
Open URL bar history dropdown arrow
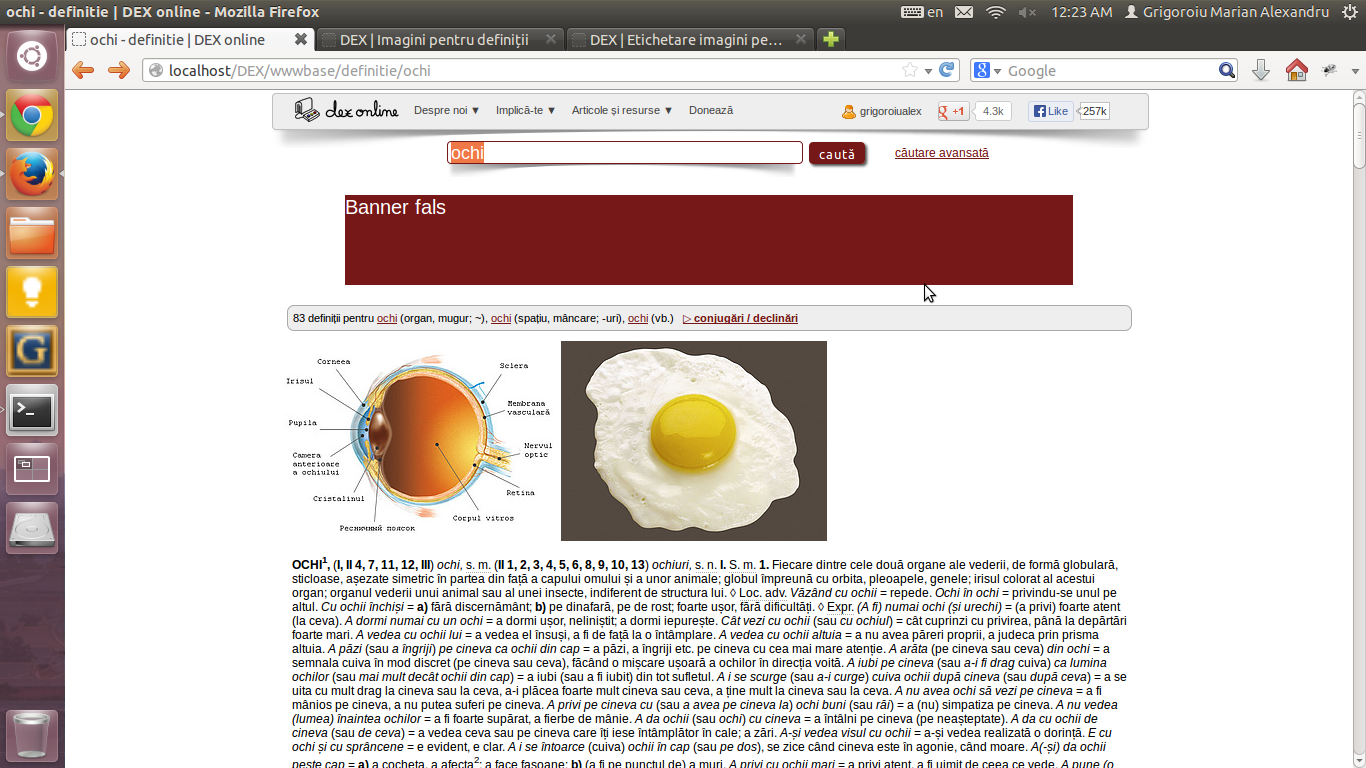pyautogui.click(x=929, y=70)
